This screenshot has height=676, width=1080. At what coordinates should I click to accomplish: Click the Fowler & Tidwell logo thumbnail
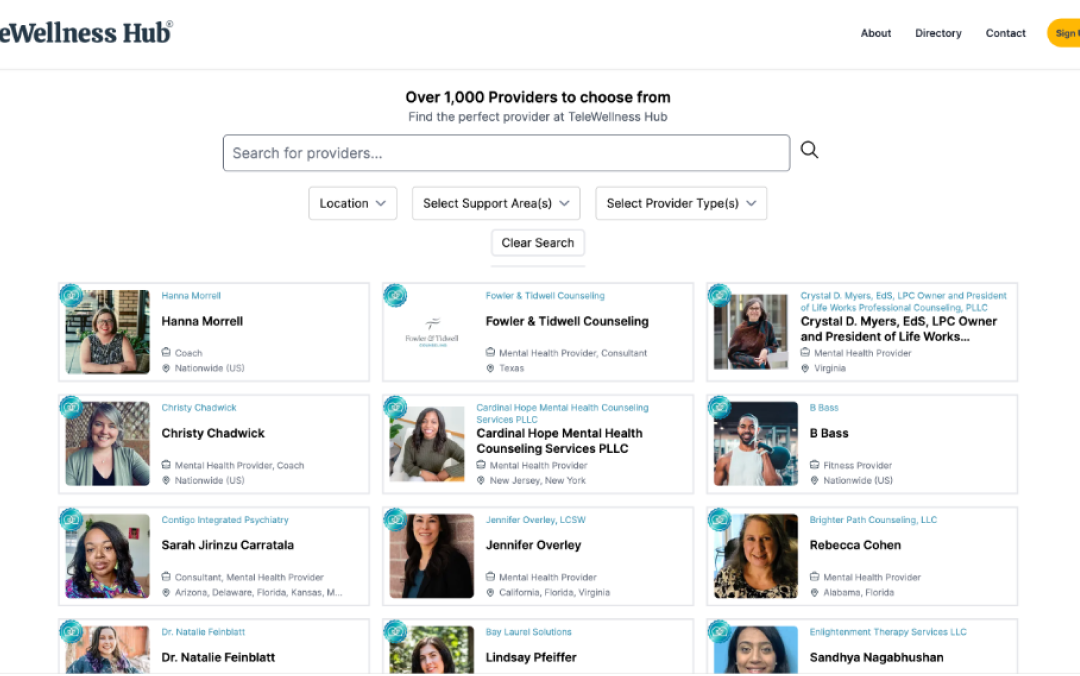(432, 332)
